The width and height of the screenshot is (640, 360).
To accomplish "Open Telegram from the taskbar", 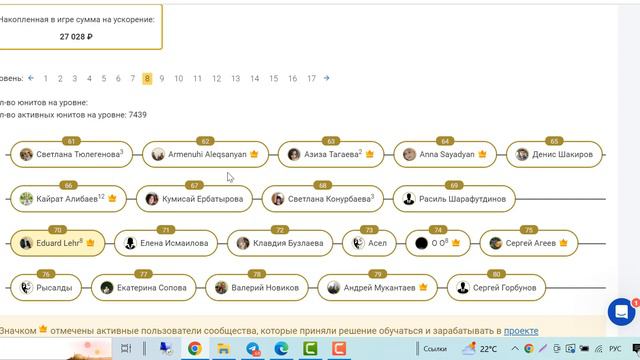I will (x=253, y=349).
